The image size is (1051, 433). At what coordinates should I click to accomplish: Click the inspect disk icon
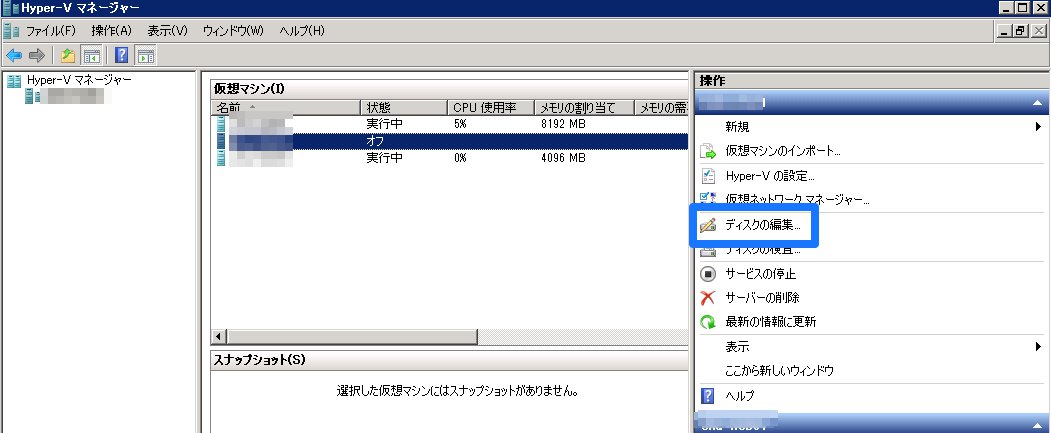coord(708,252)
